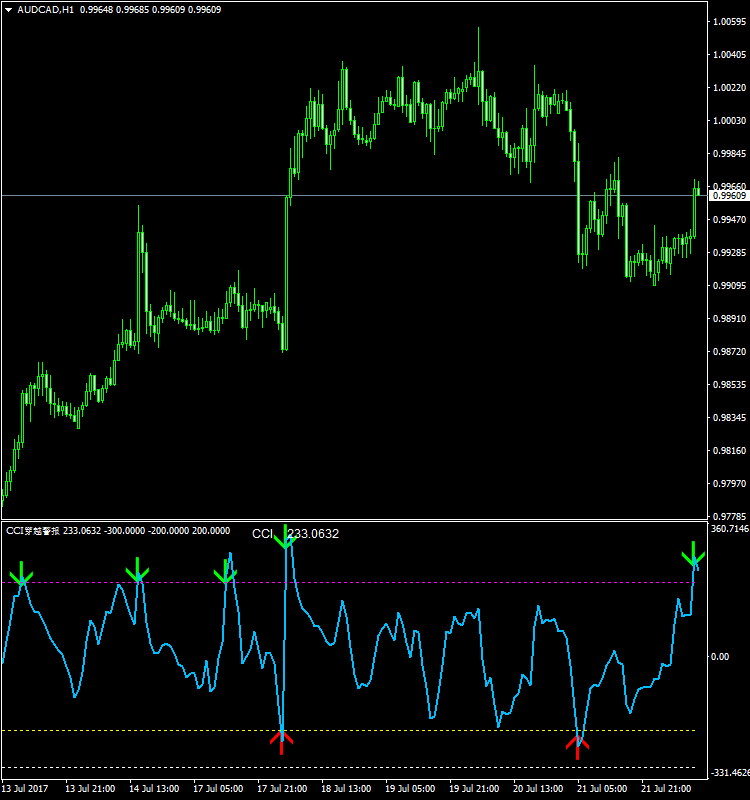750x800 pixels.
Task: Click the -331.4626 indicator scale value
Action: (x=730, y=773)
